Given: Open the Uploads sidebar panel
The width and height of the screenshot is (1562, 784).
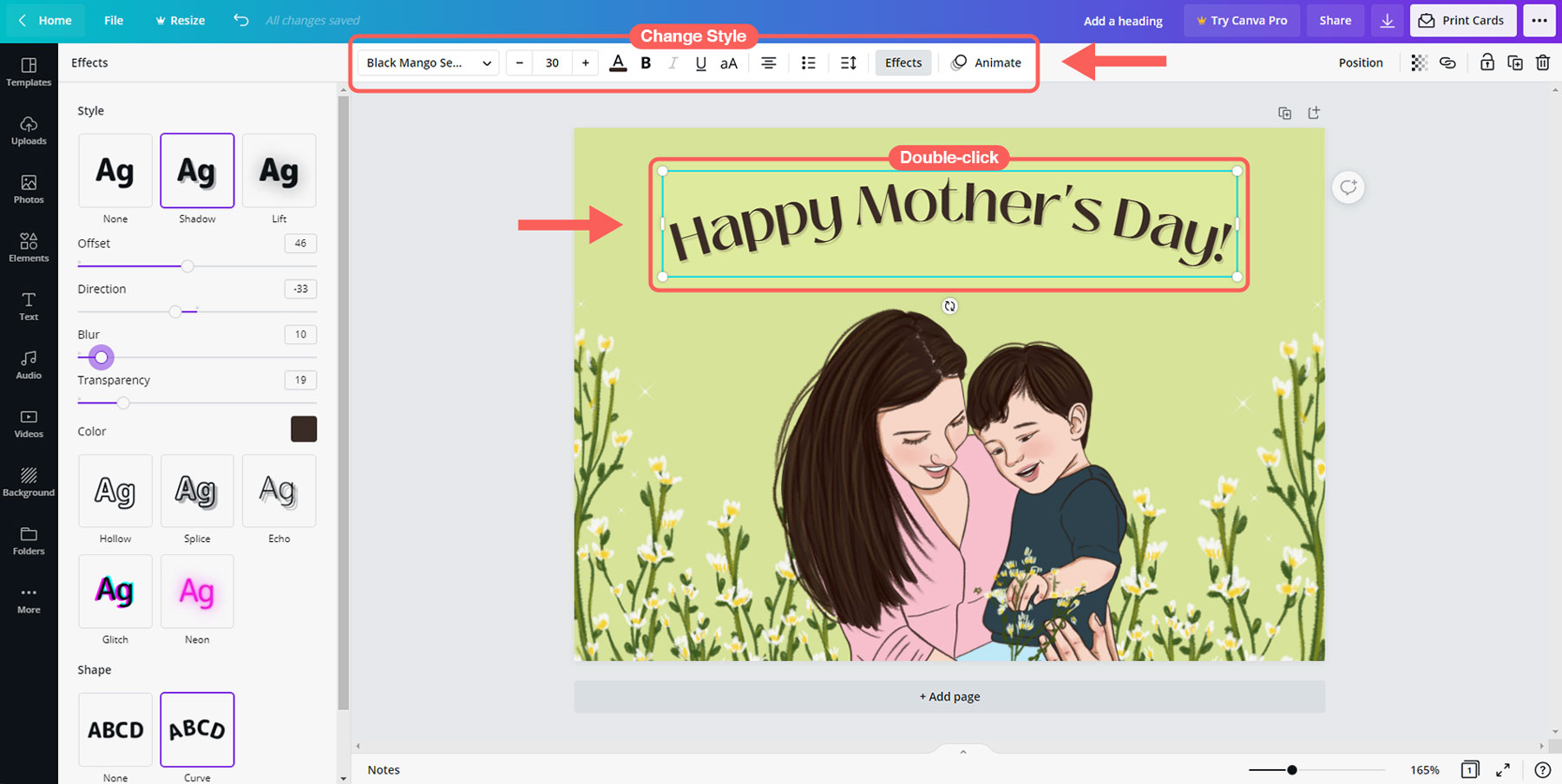Looking at the screenshot, I should pos(29,130).
